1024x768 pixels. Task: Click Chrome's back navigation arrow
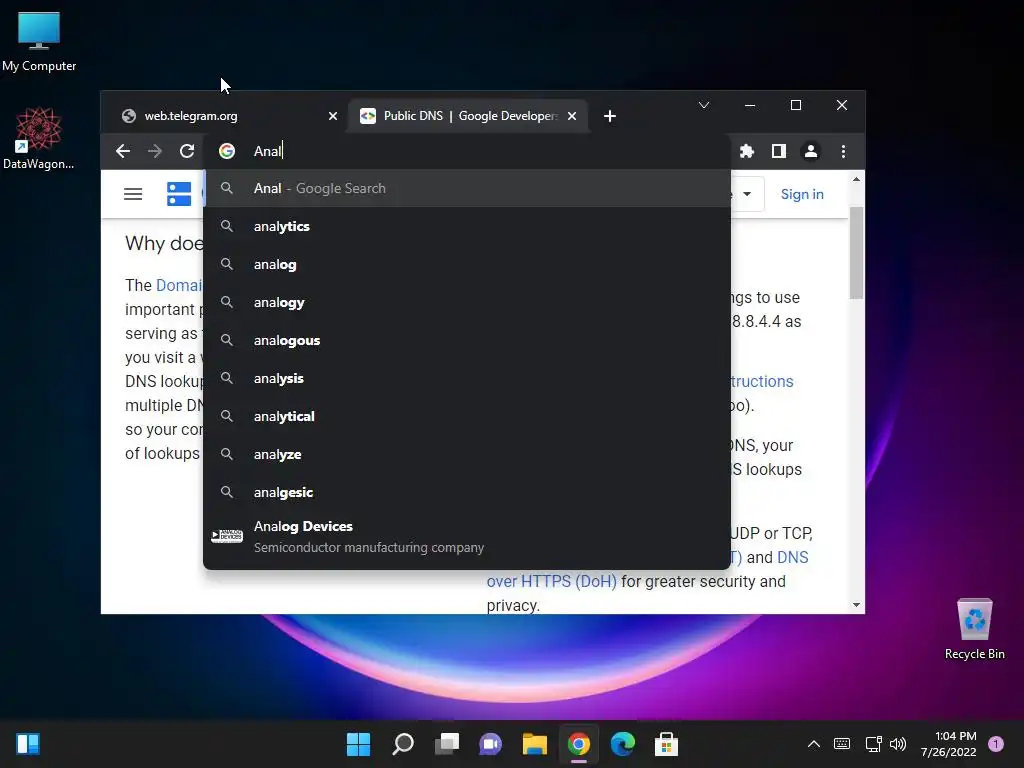(123, 152)
